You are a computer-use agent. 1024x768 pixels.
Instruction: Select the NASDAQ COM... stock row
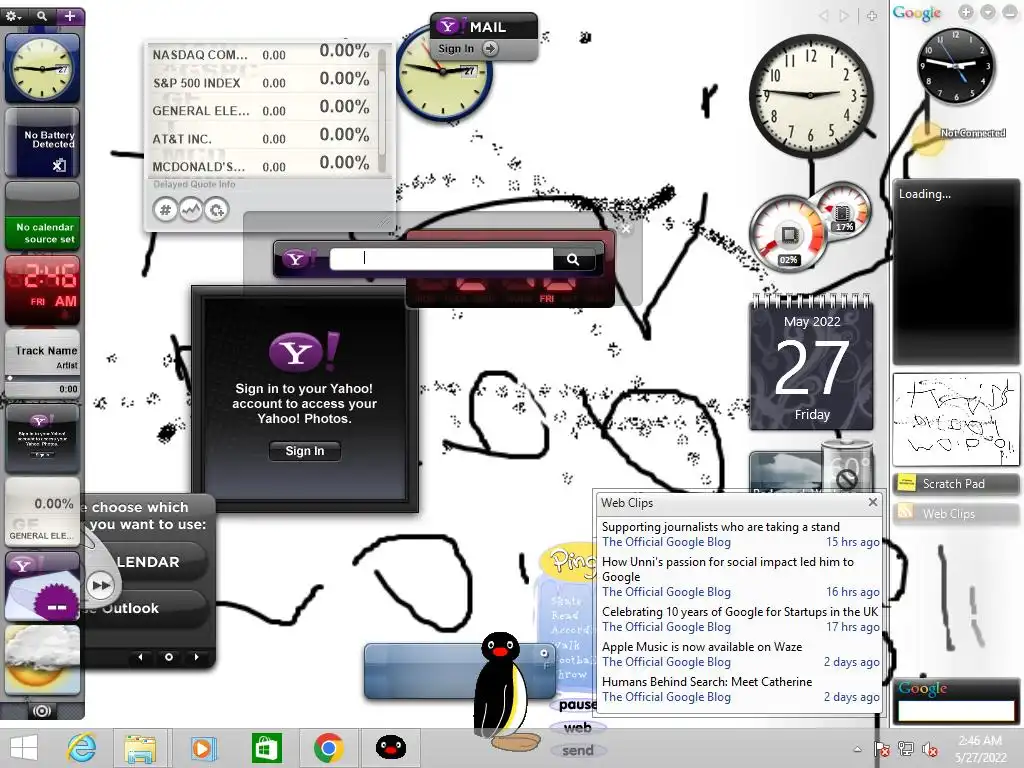pyautogui.click(x=261, y=54)
